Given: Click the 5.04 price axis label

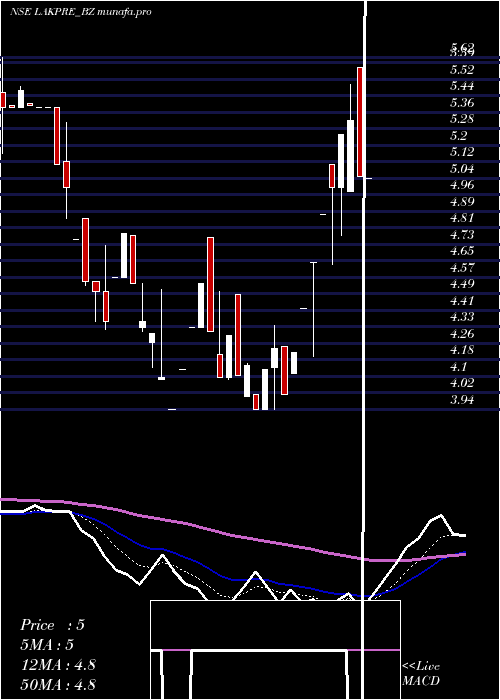Looking at the screenshot, I should coord(462,168).
